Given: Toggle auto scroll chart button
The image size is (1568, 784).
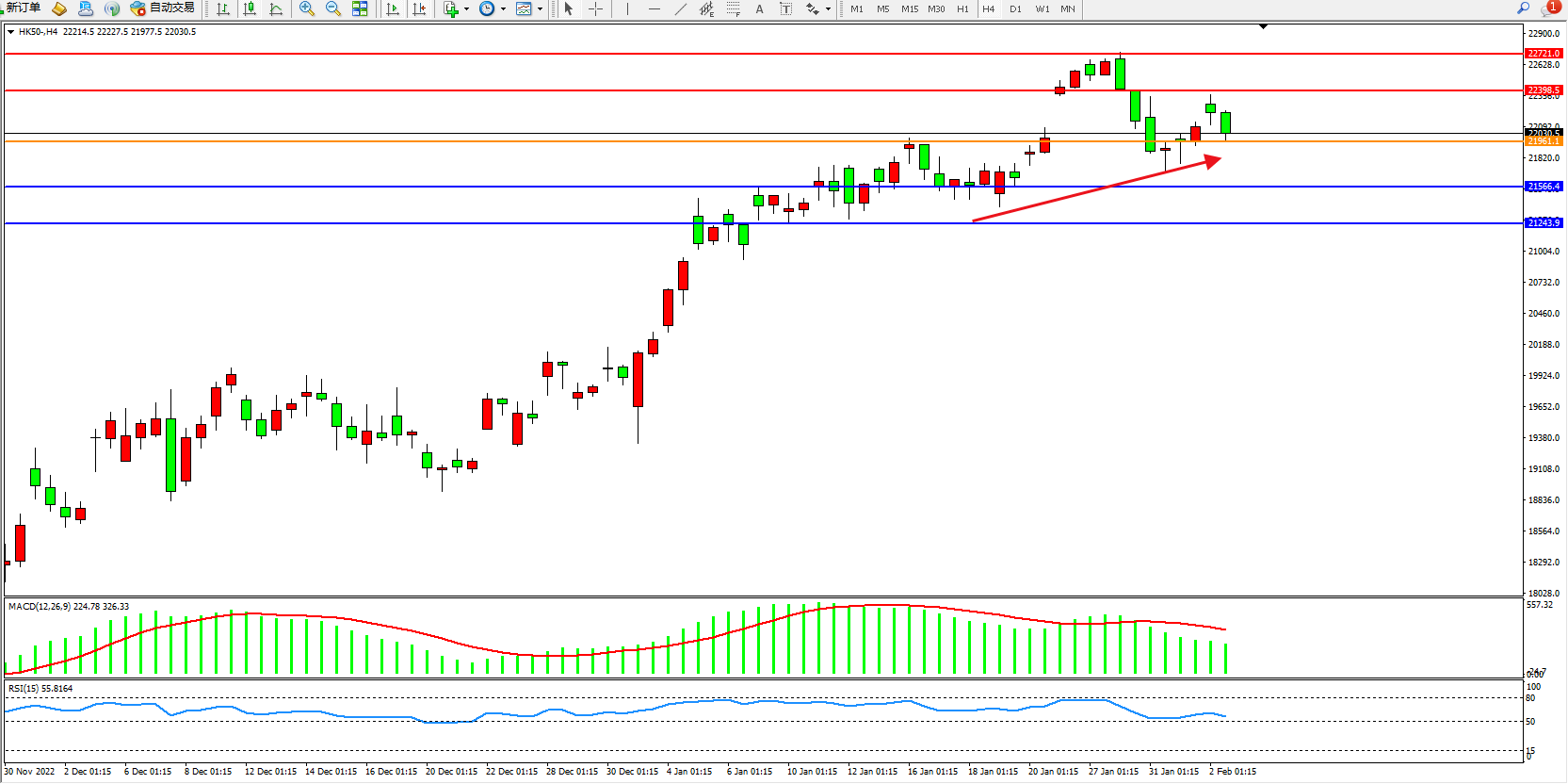Looking at the screenshot, I should point(393,9).
